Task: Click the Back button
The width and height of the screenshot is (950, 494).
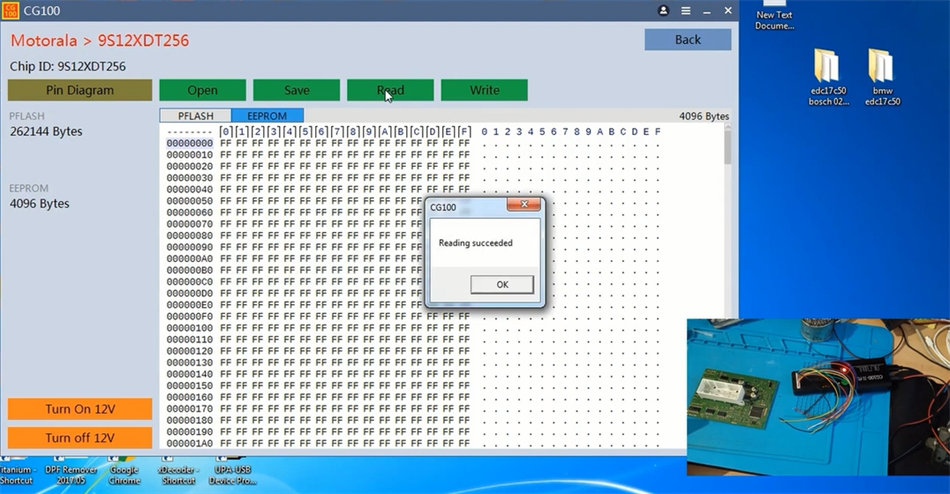Action: coord(687,40)
